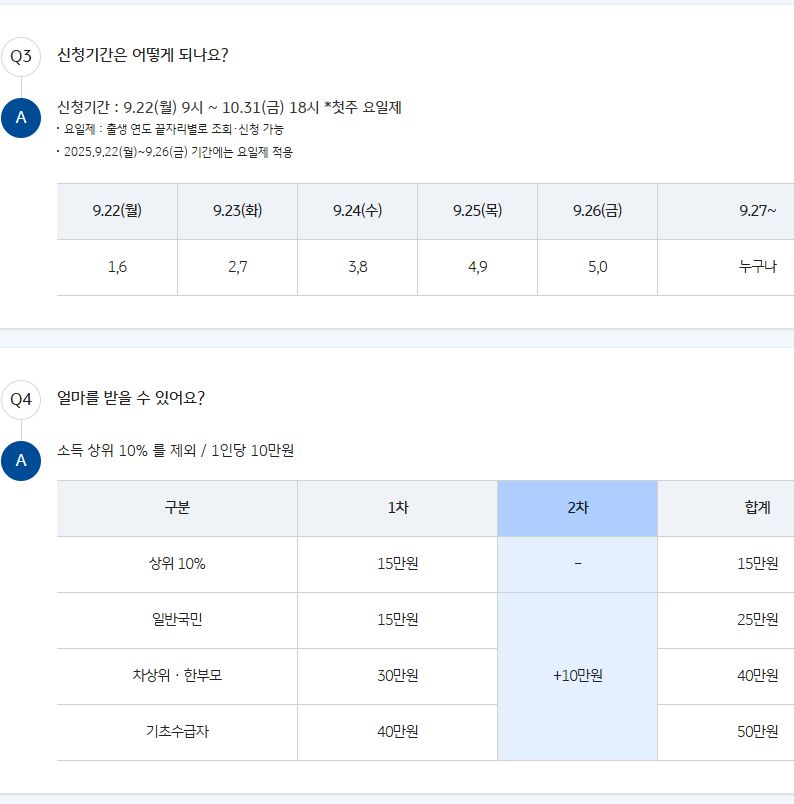Click the 1차 column header
This screenshot has width=794, height=804.
coord(398,508)
